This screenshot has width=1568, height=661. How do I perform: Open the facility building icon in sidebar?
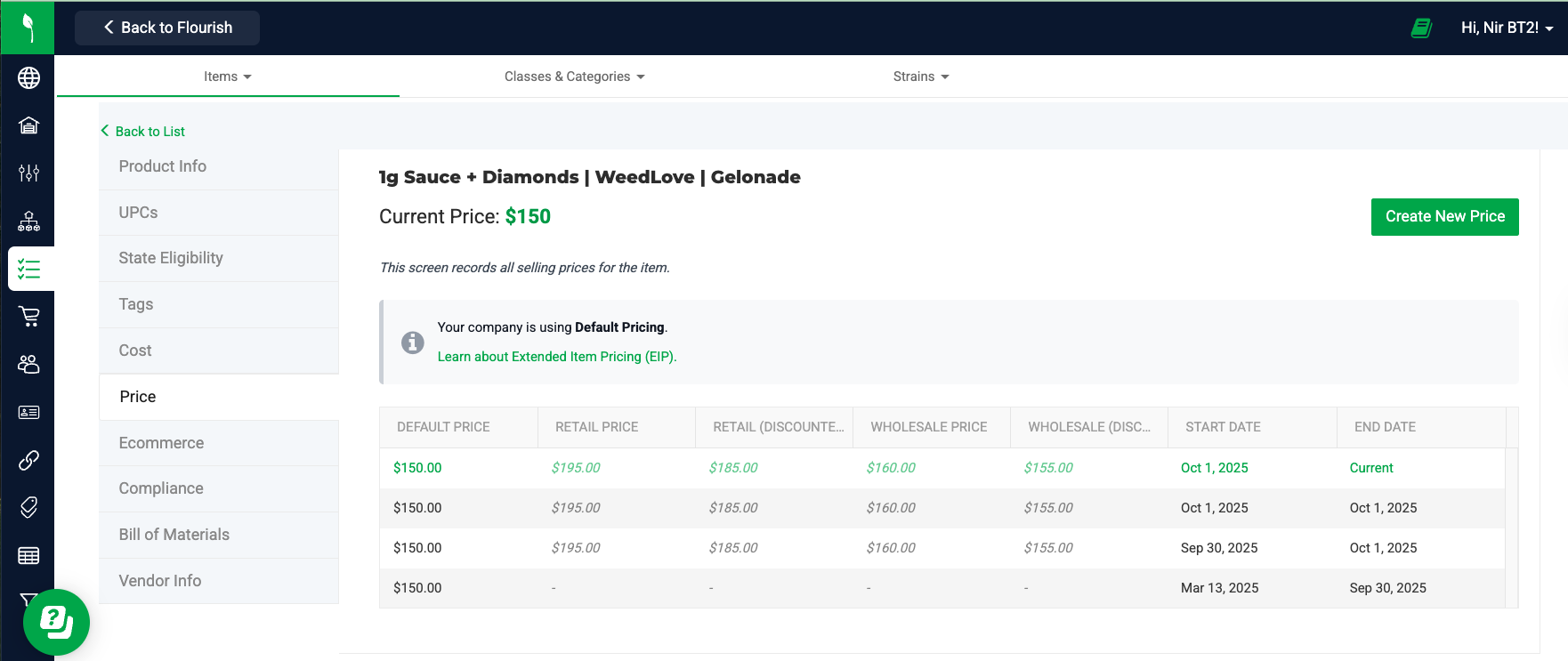point(28,125)
